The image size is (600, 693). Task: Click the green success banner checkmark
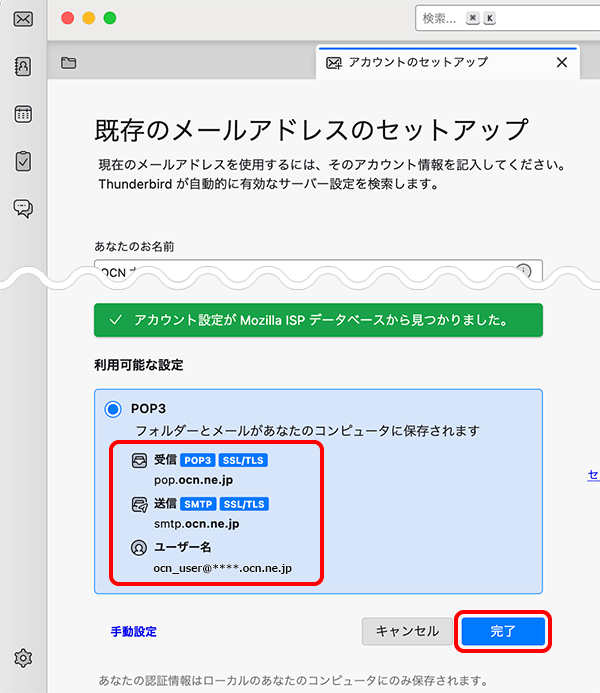[116, 321]
